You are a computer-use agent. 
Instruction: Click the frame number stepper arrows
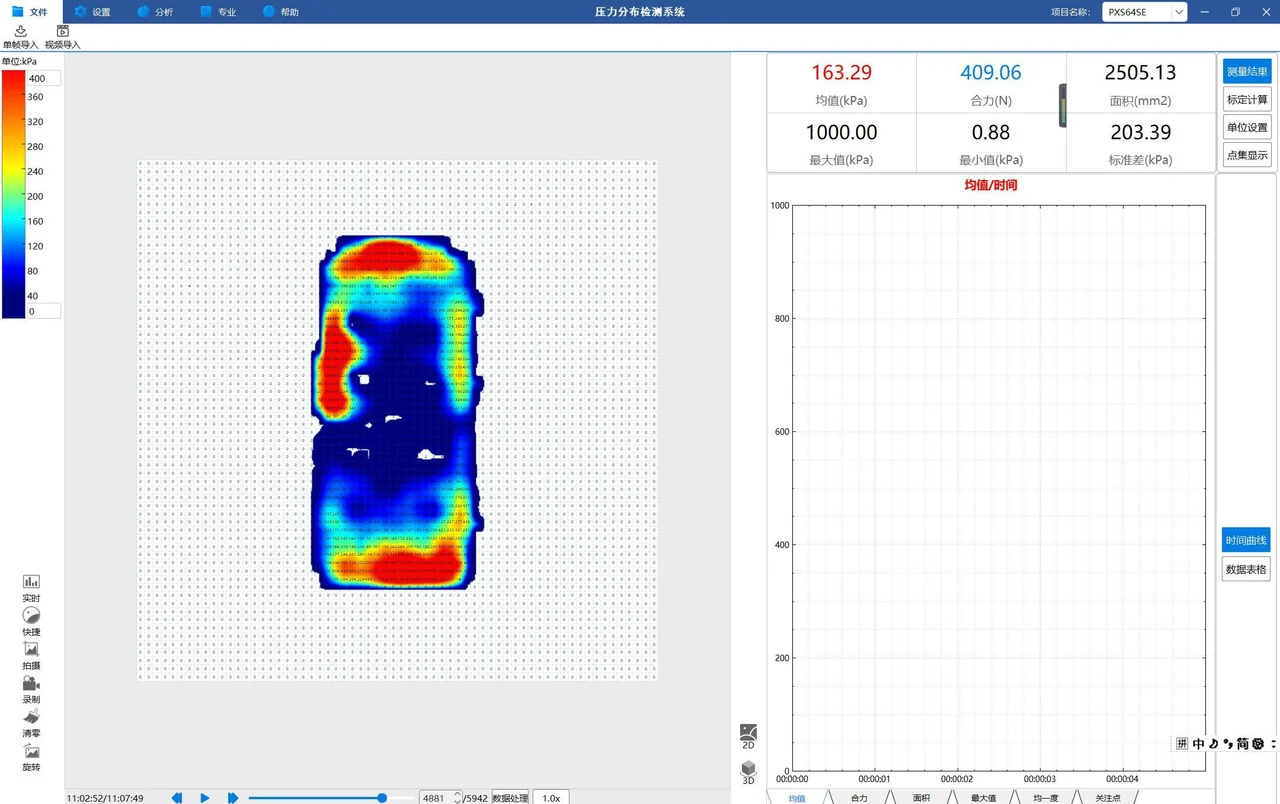pos(457,798)
